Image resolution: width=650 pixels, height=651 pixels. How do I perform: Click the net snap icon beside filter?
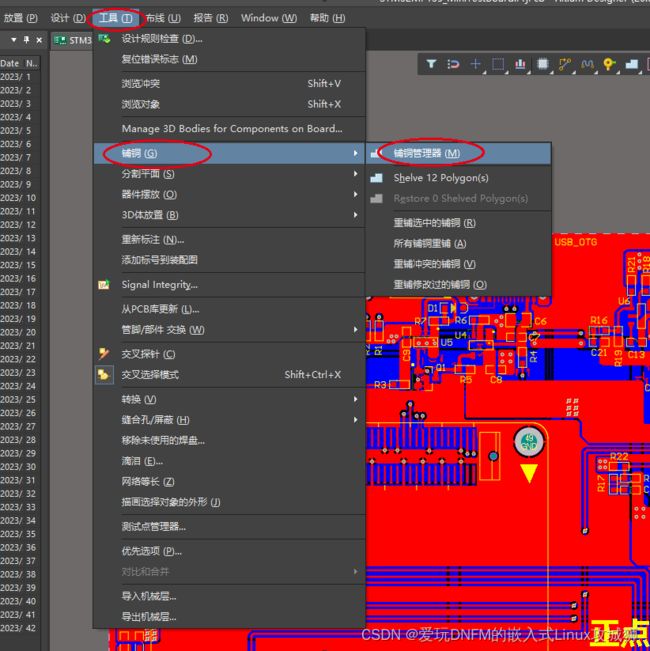453,64
